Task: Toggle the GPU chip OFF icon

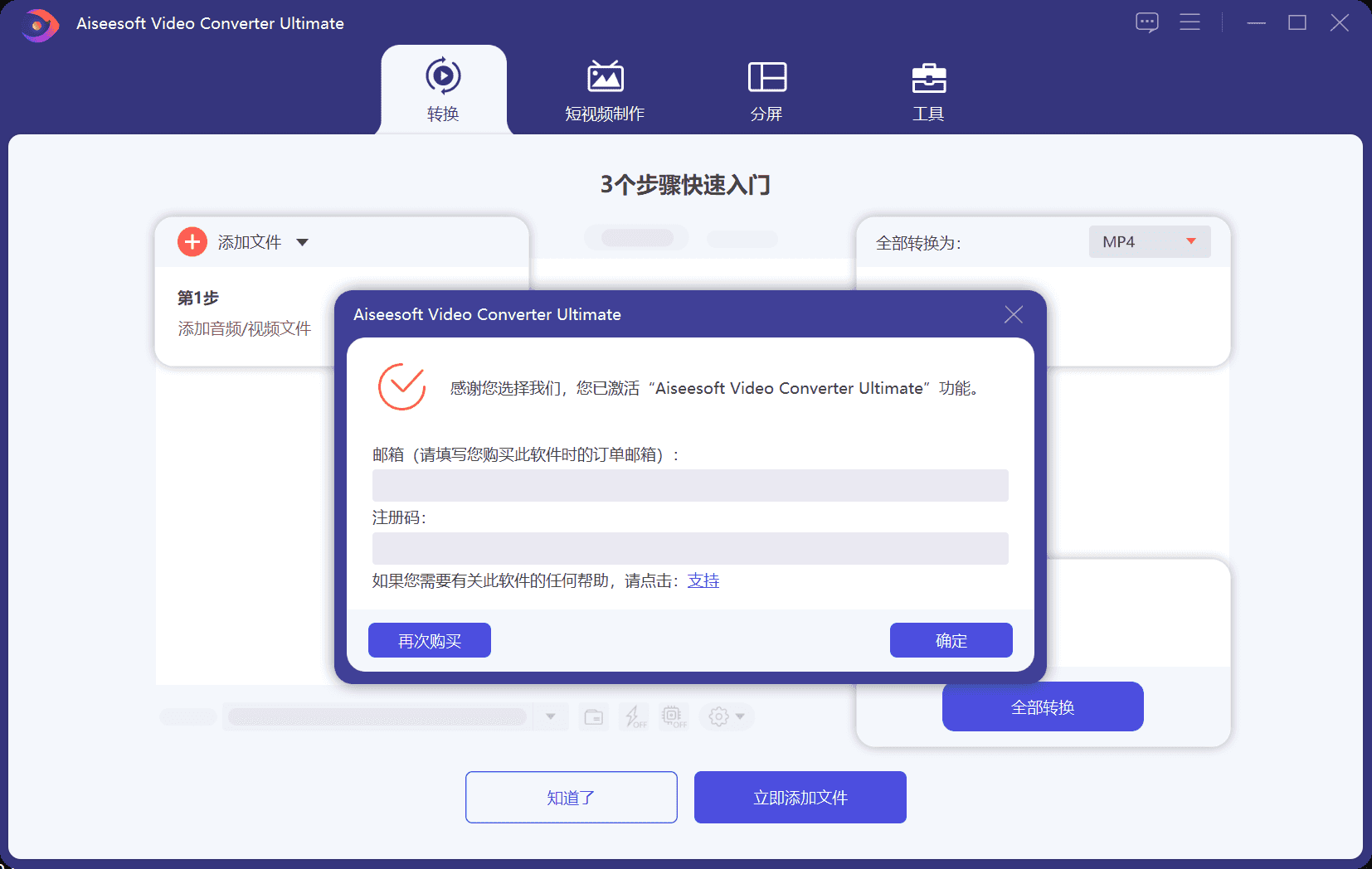Action: 674,716
